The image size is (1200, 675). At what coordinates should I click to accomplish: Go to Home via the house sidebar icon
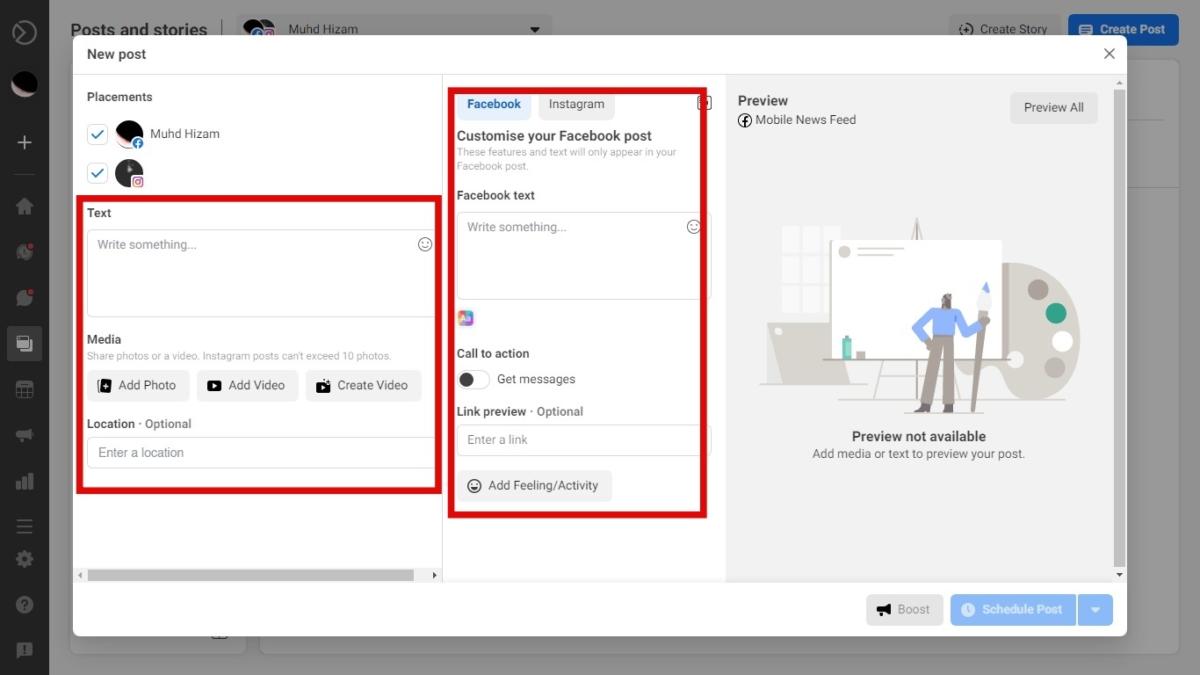click(x=24, y=206)
